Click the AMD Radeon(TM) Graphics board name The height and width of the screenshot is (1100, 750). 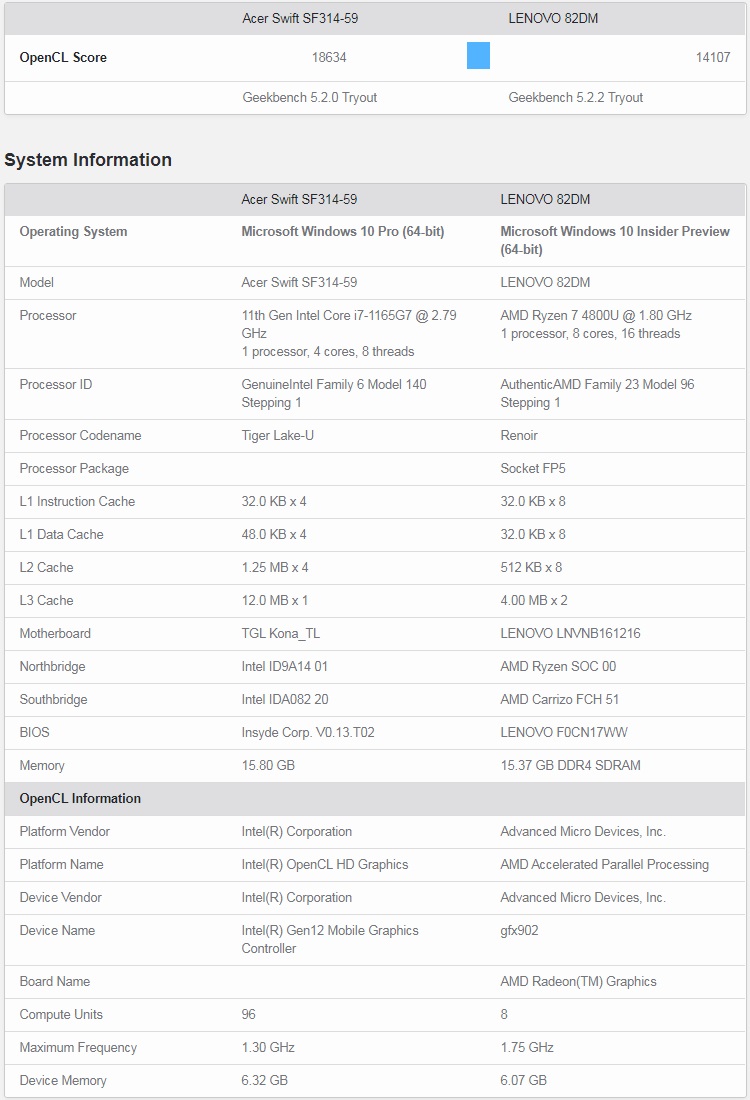pos(578,982)
